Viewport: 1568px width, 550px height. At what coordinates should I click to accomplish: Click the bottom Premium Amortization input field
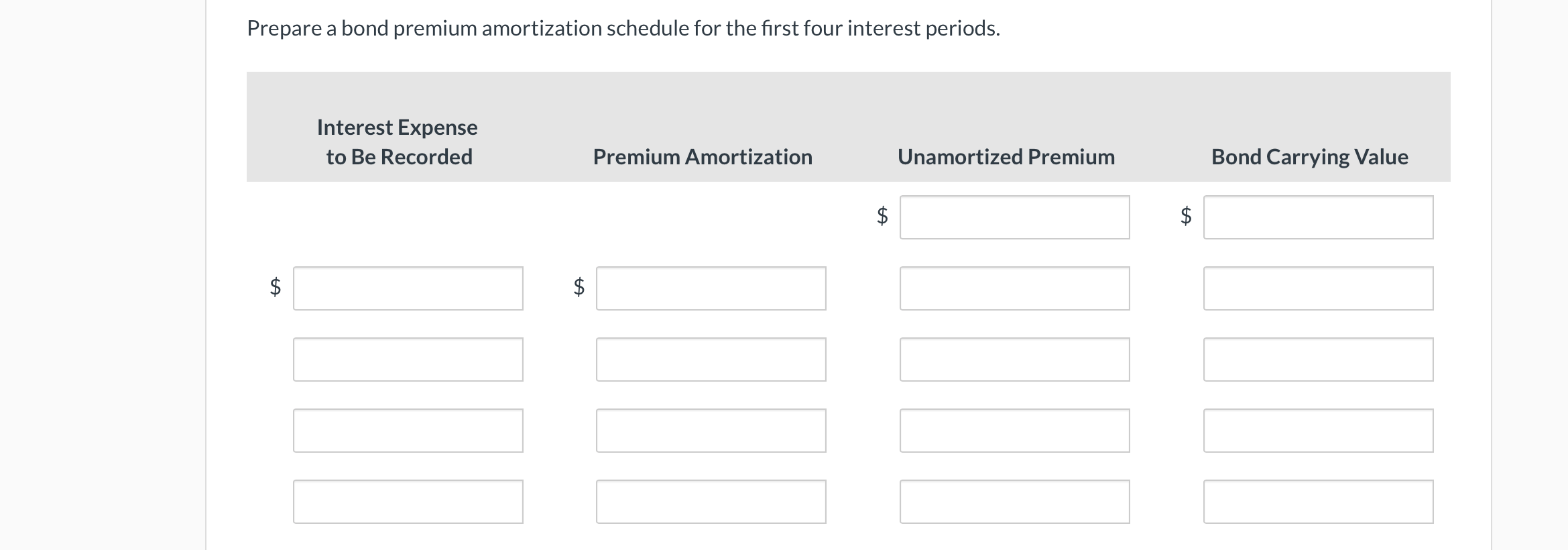(710, 501)
